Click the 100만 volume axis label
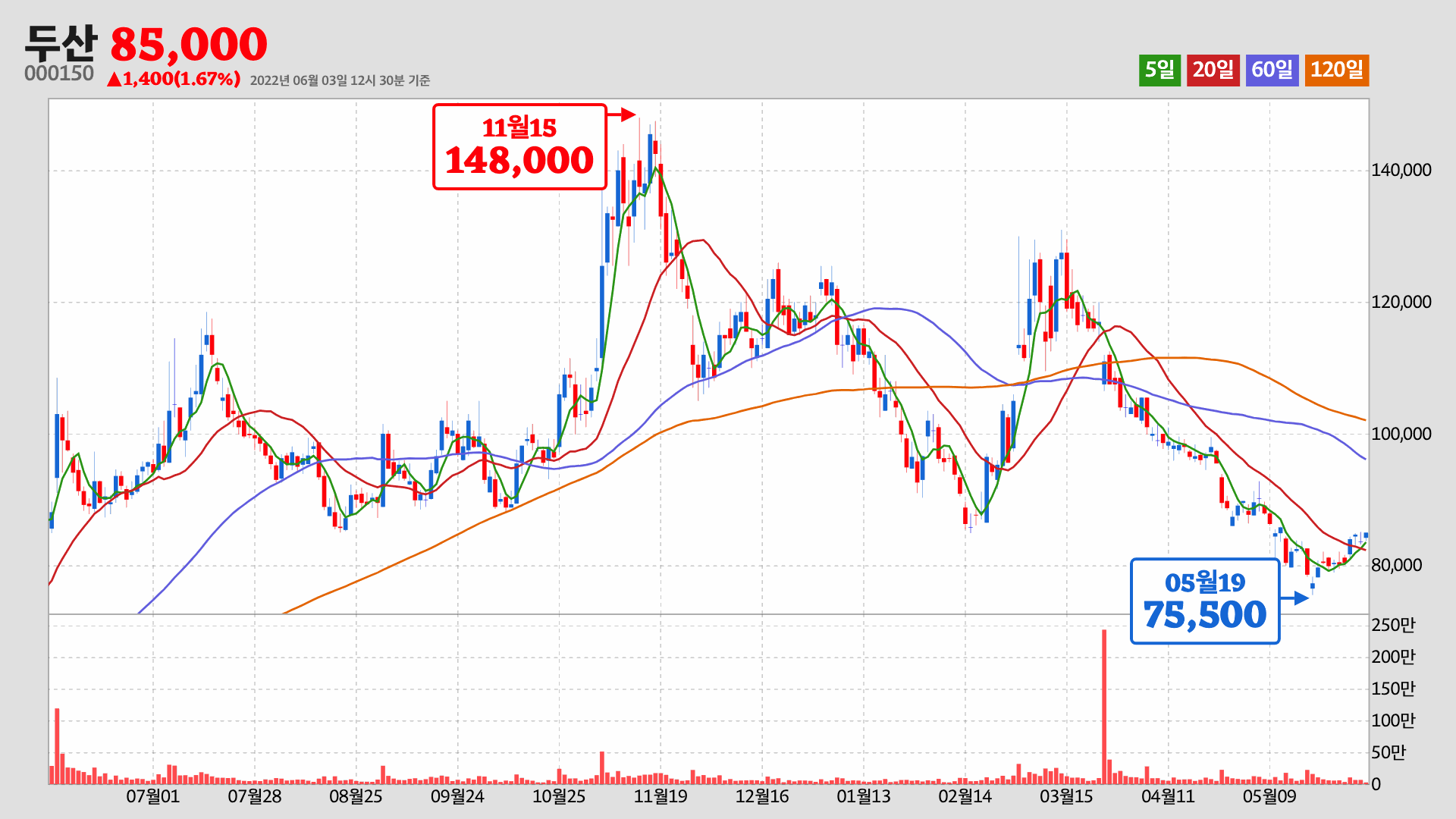Screen dimensions: 1456x819 click(x=1393, y=721)
